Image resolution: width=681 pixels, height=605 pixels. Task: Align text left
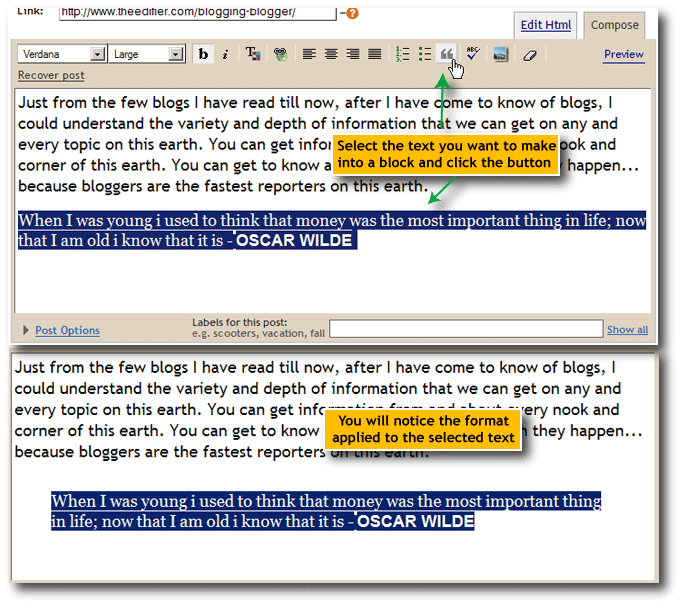point(309,54)
